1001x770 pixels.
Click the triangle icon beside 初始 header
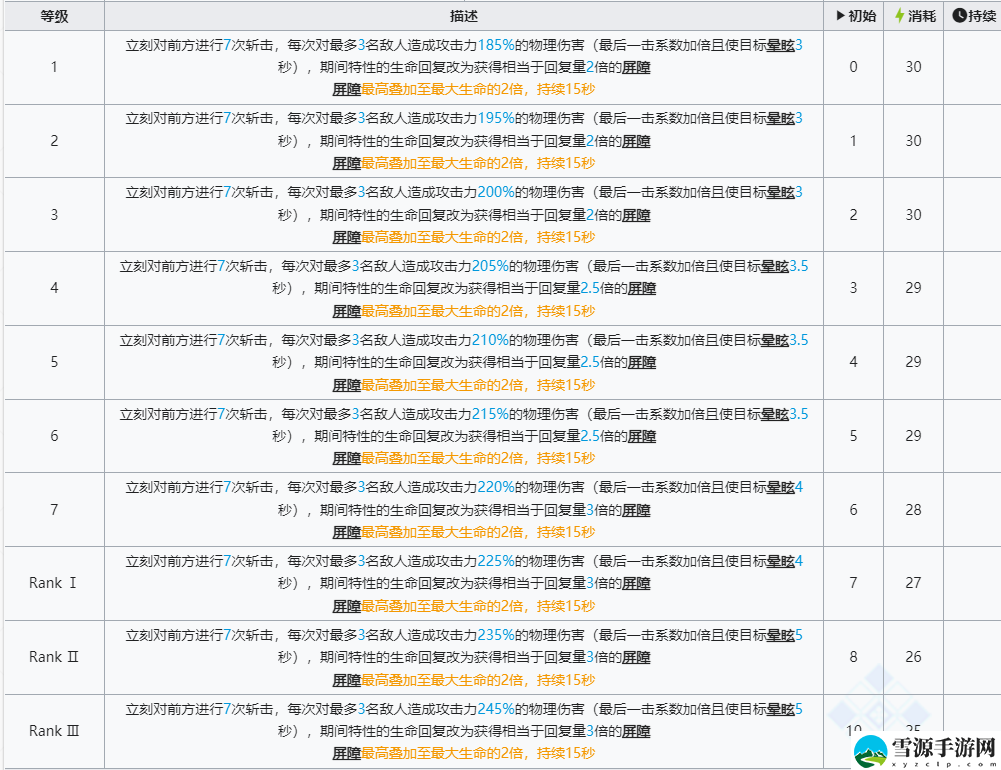click(841, 16)
